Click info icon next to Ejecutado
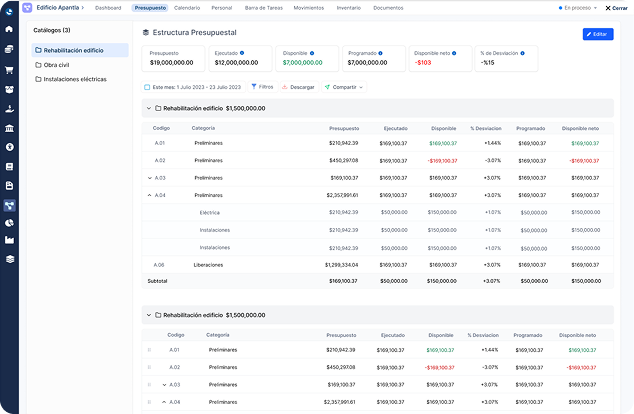 click(243, 52)
